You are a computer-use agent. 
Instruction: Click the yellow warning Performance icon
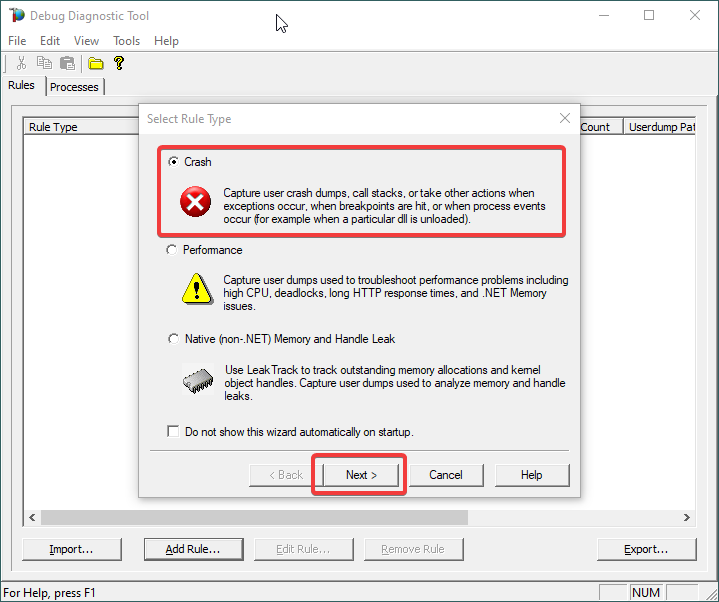(195, 288)
